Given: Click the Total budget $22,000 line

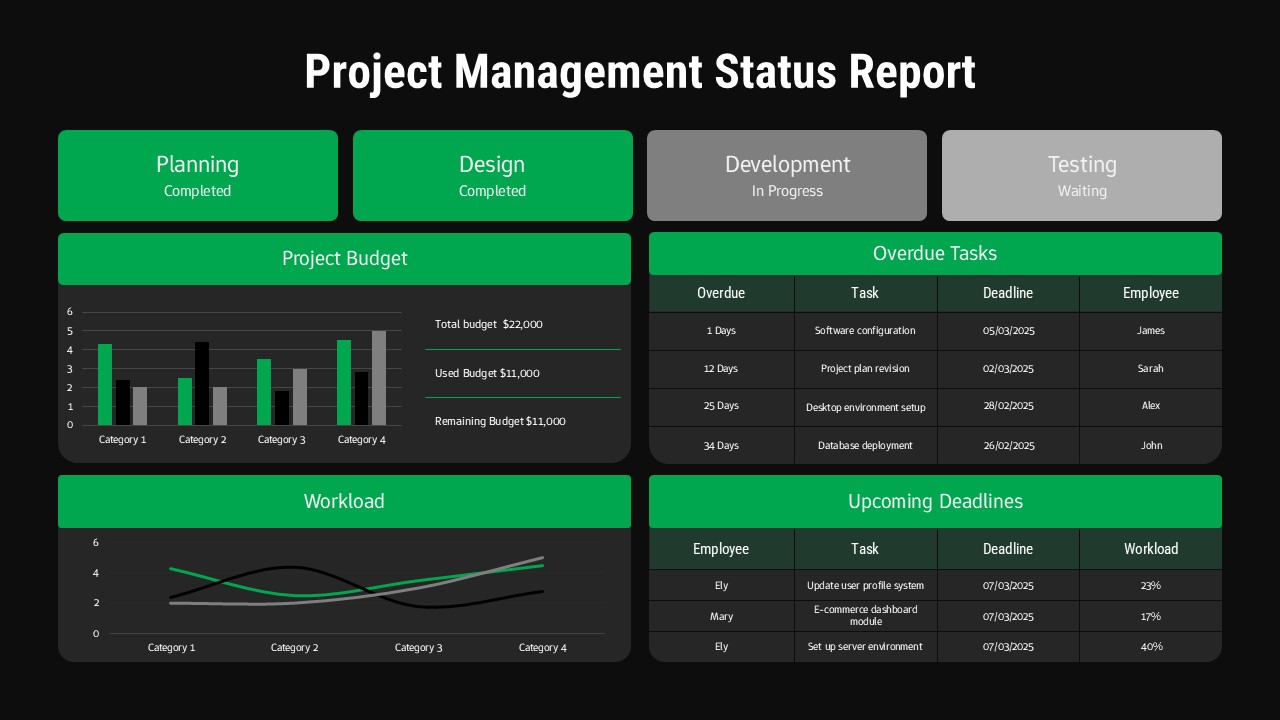Looking at the screenshot, I should pyautogui.click(x=488, y=324).
